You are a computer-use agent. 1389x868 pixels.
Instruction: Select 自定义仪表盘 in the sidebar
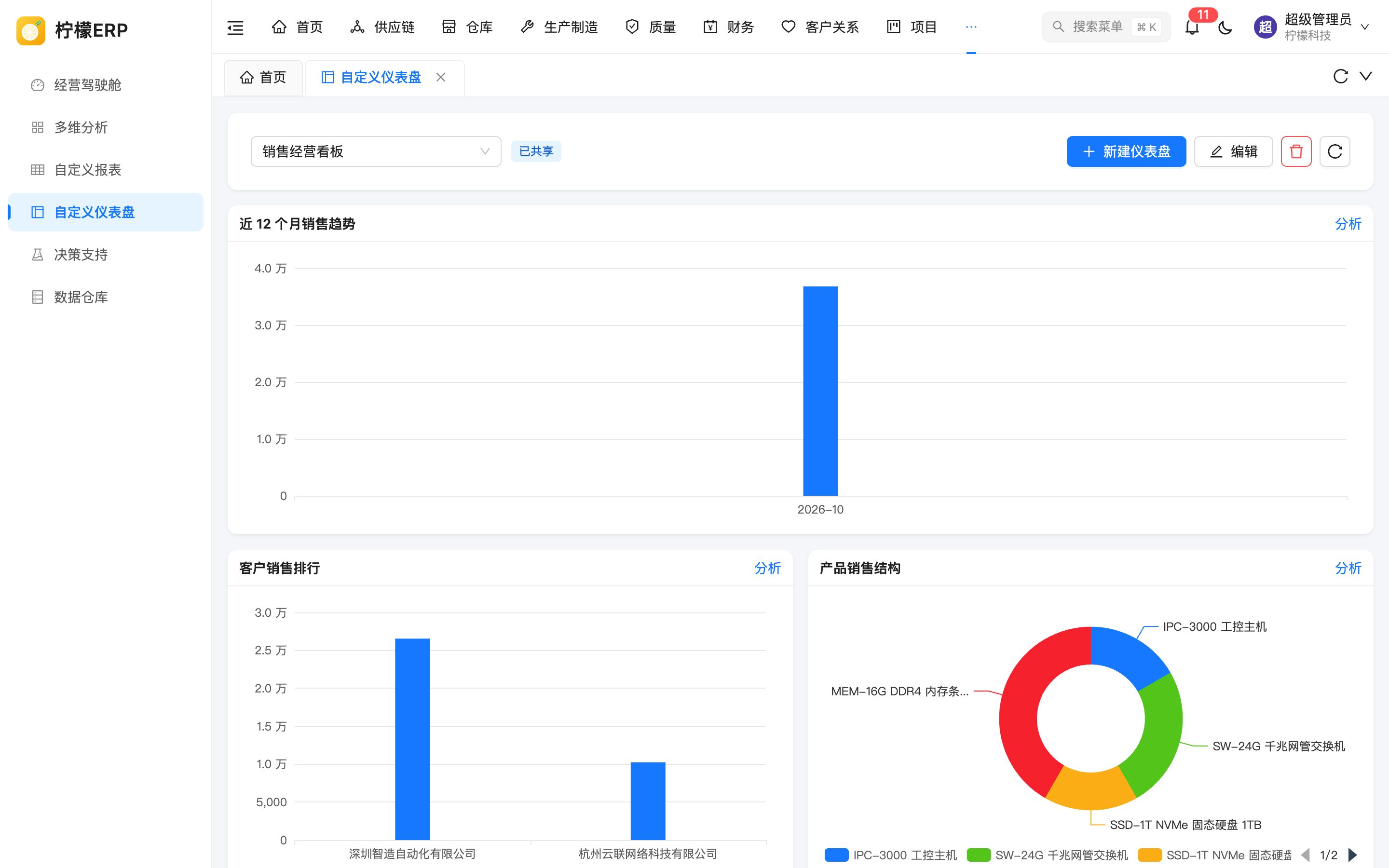click(x=106, y=212)
